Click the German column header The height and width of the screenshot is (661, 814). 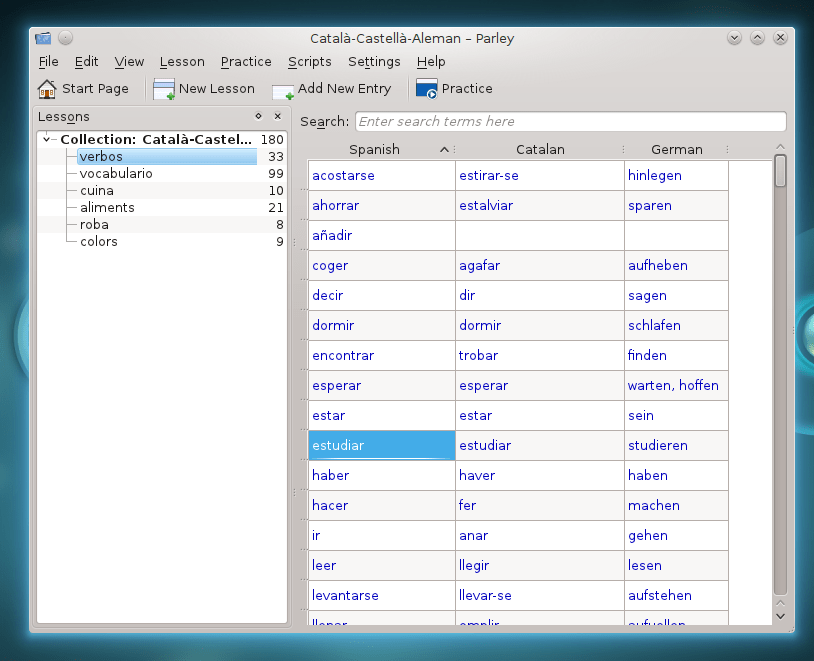(x=677, y=150)
